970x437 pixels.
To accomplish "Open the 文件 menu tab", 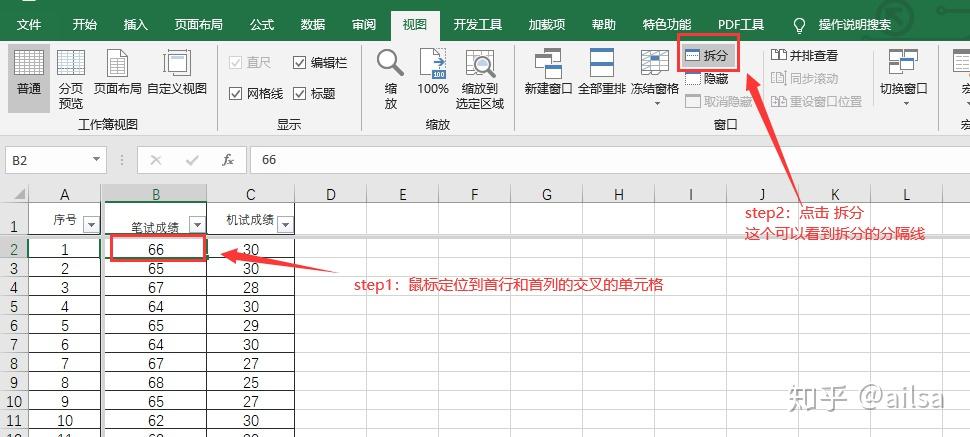I will [x=30, y=24].
